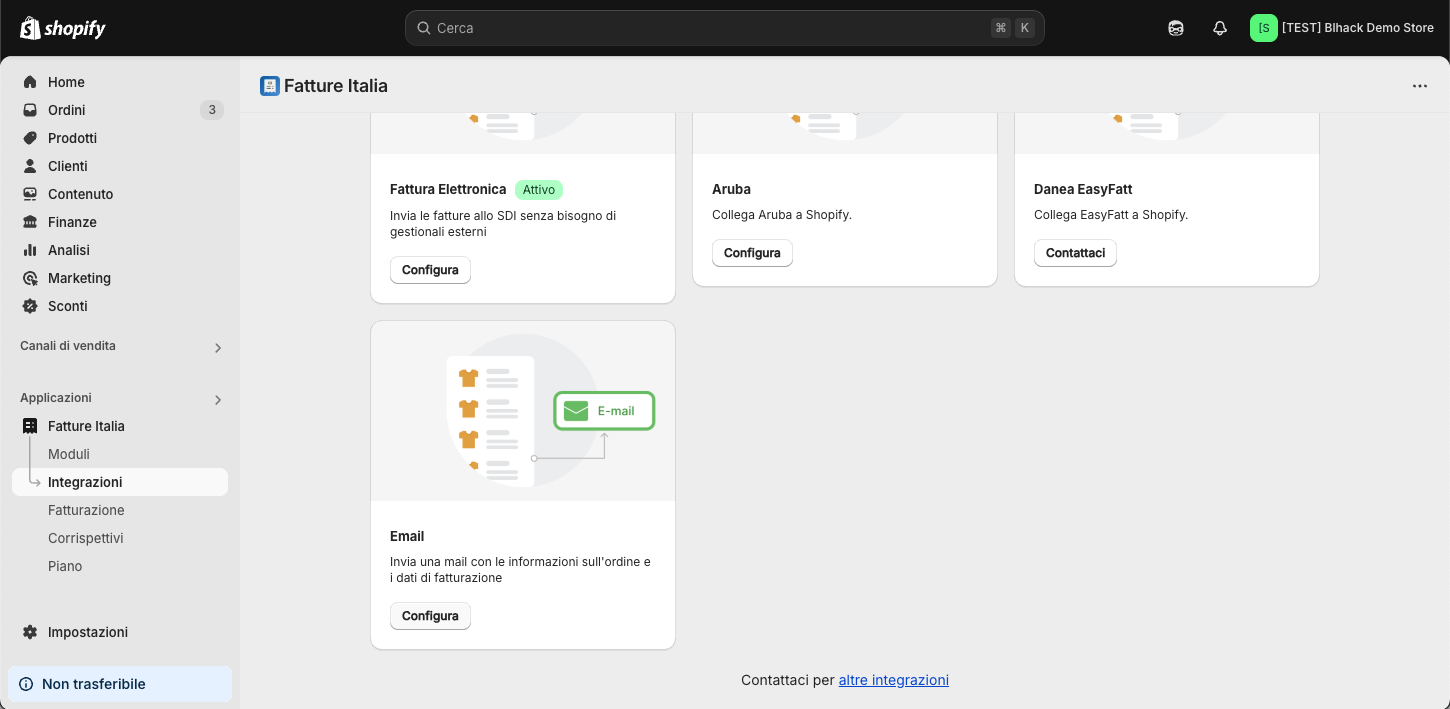Expand Canali di vendita section
The width and height of the screenshot is (1450, 709).
(x=218, y=348)
